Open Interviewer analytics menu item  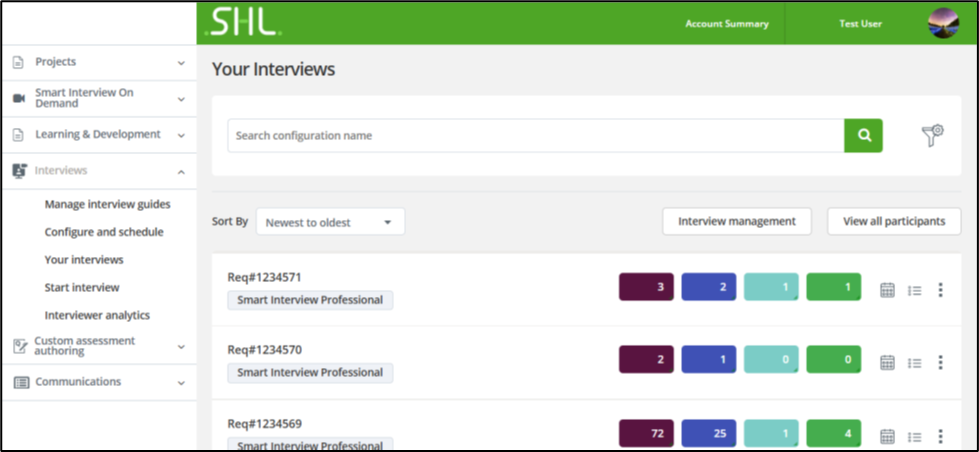[97, 315]
